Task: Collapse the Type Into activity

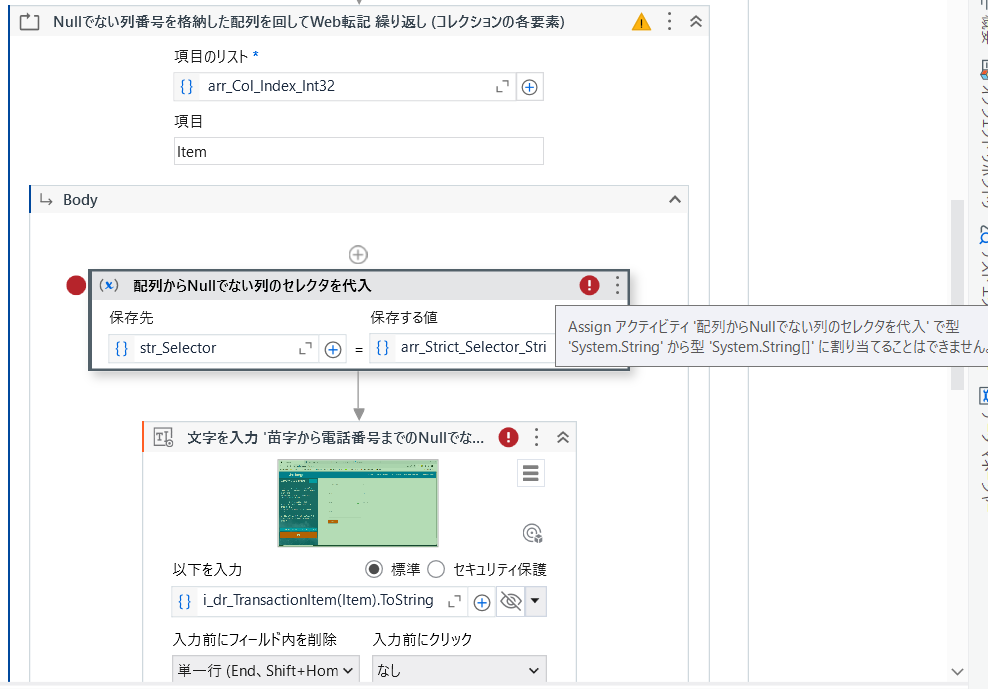Action: pos(563,437)
